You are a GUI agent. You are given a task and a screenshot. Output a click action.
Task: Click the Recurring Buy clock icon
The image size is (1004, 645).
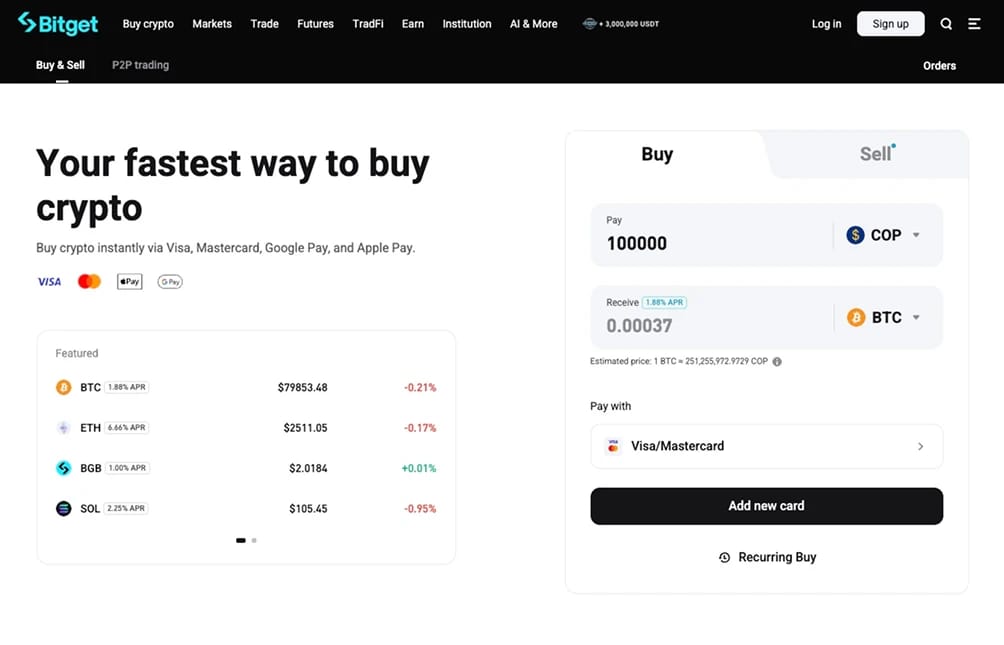pos(724,558)
